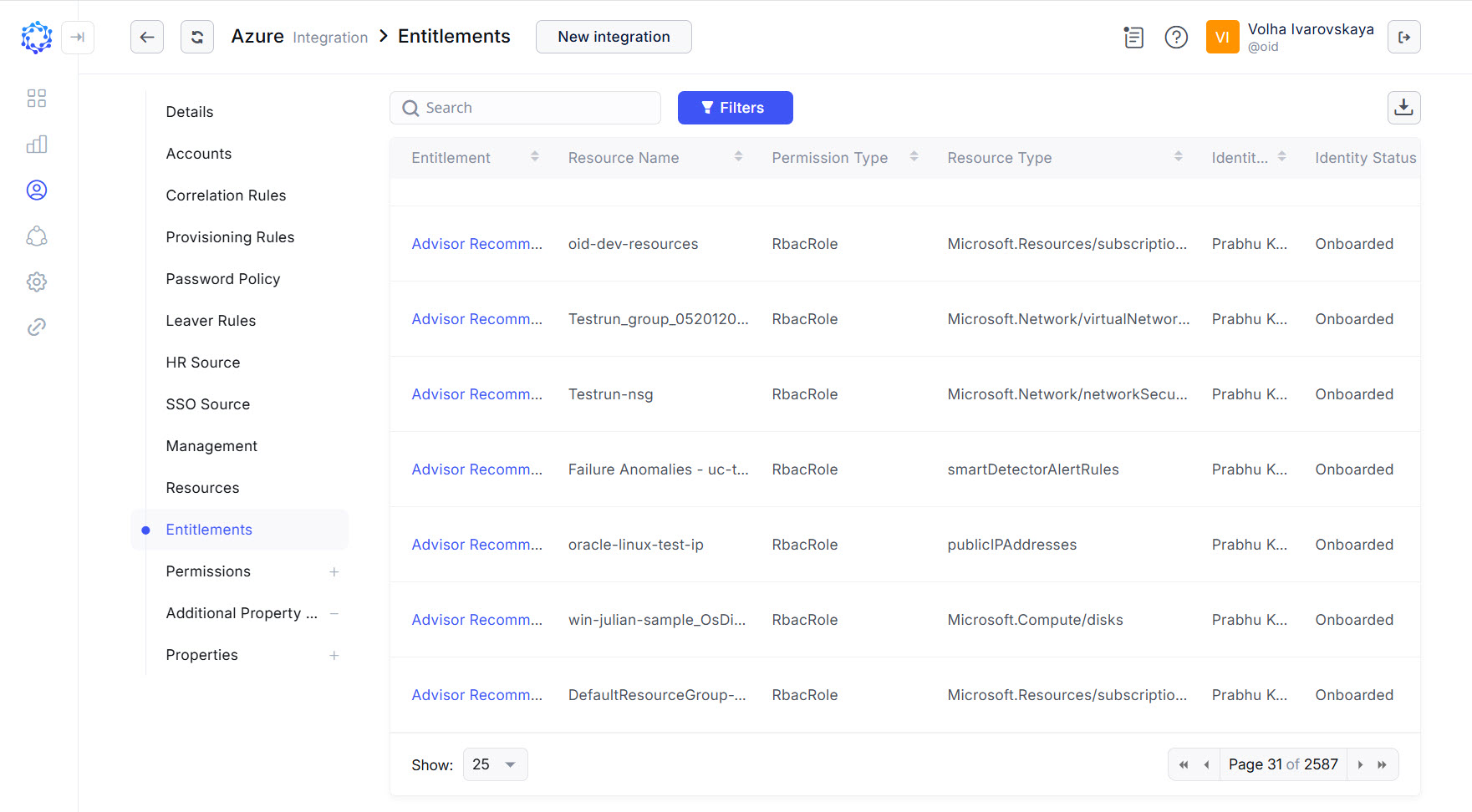This screenshot has width=1472, height=812.
Task: Collapse the Additional Property section
Action: pyautogui.click(x=334, y=614)
